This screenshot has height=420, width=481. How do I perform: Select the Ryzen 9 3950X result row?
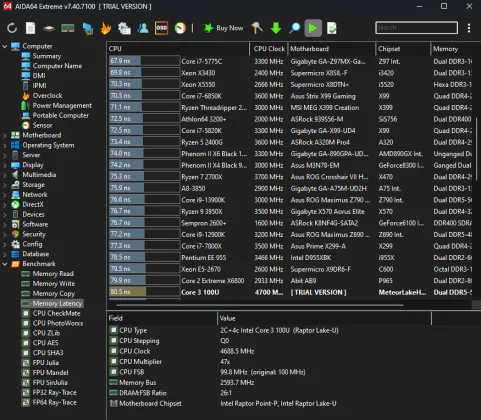click(x=290, y=211)
